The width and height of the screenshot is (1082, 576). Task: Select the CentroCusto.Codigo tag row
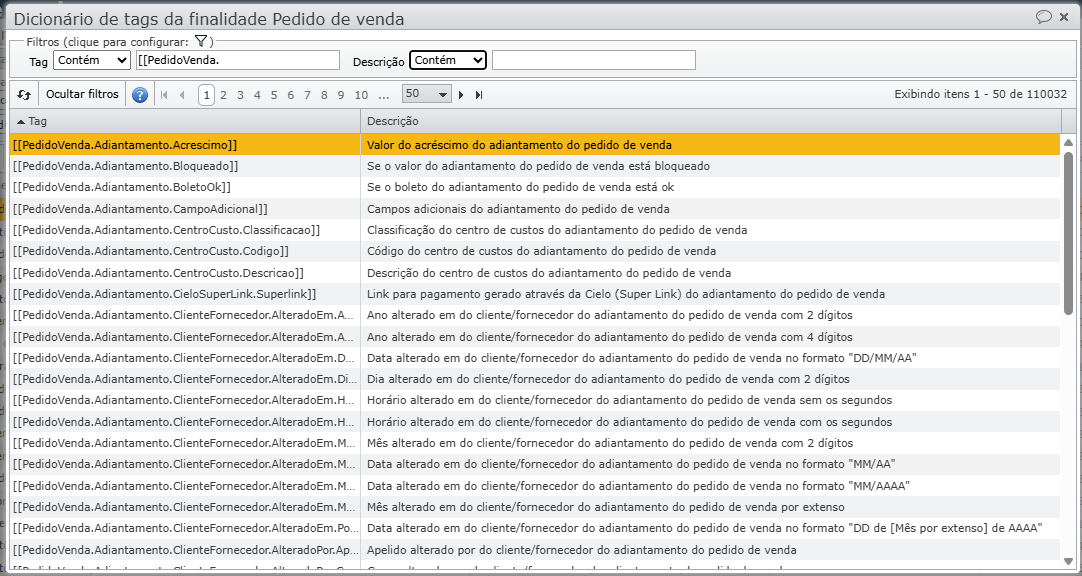tap(535, 252)
